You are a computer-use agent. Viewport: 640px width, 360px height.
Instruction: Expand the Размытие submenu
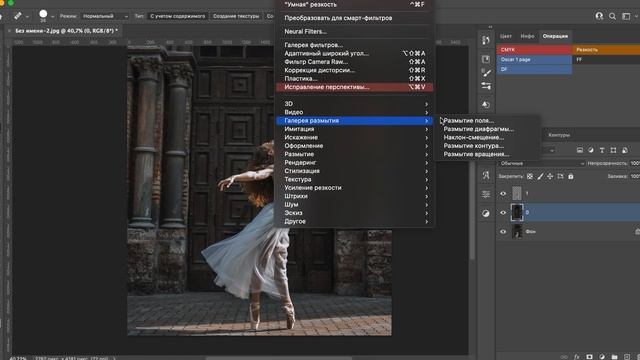[x=354, y=154]
